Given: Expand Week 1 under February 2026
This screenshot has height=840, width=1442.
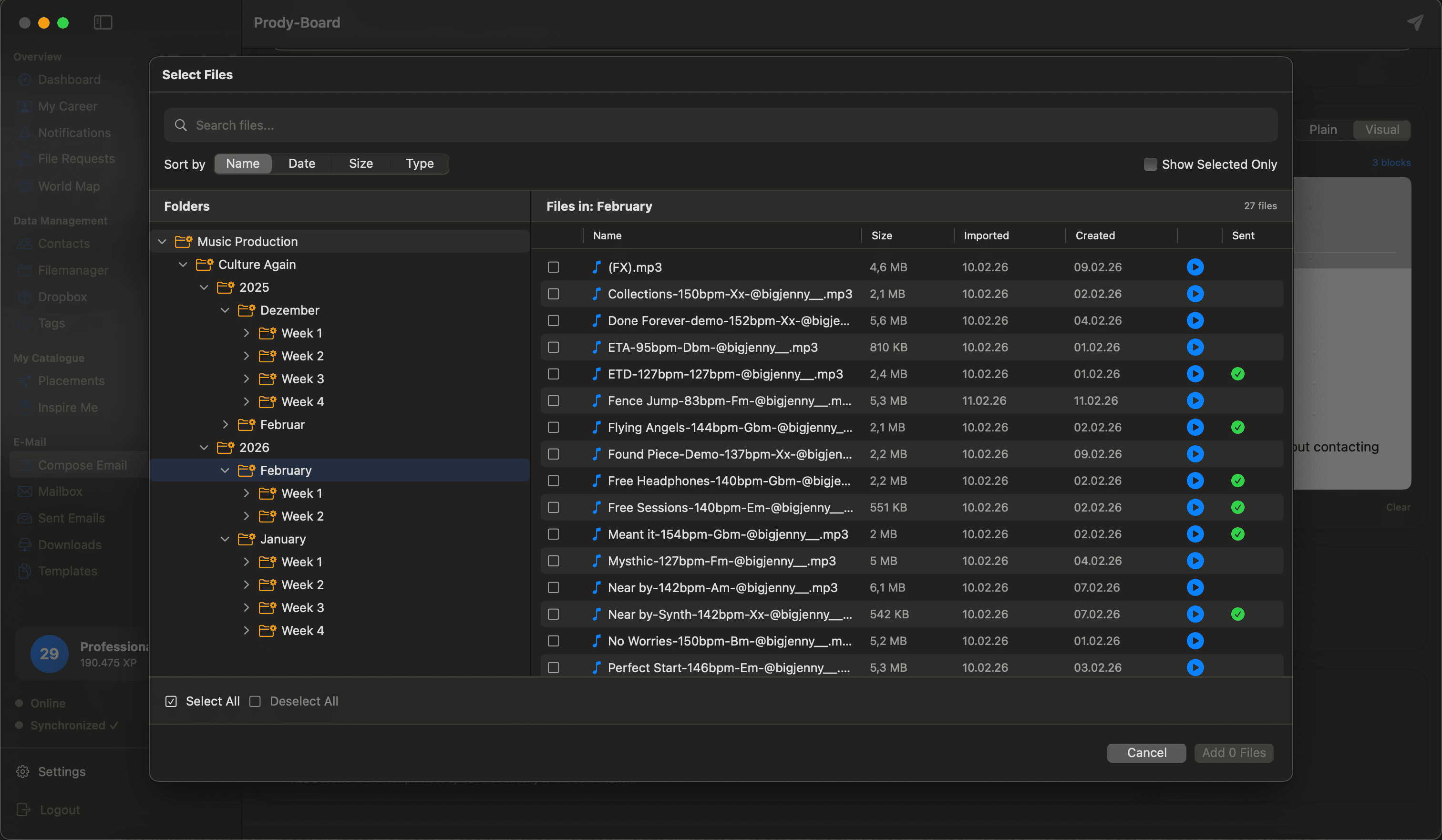Looking at the screenshot, I should coord(247,492).
